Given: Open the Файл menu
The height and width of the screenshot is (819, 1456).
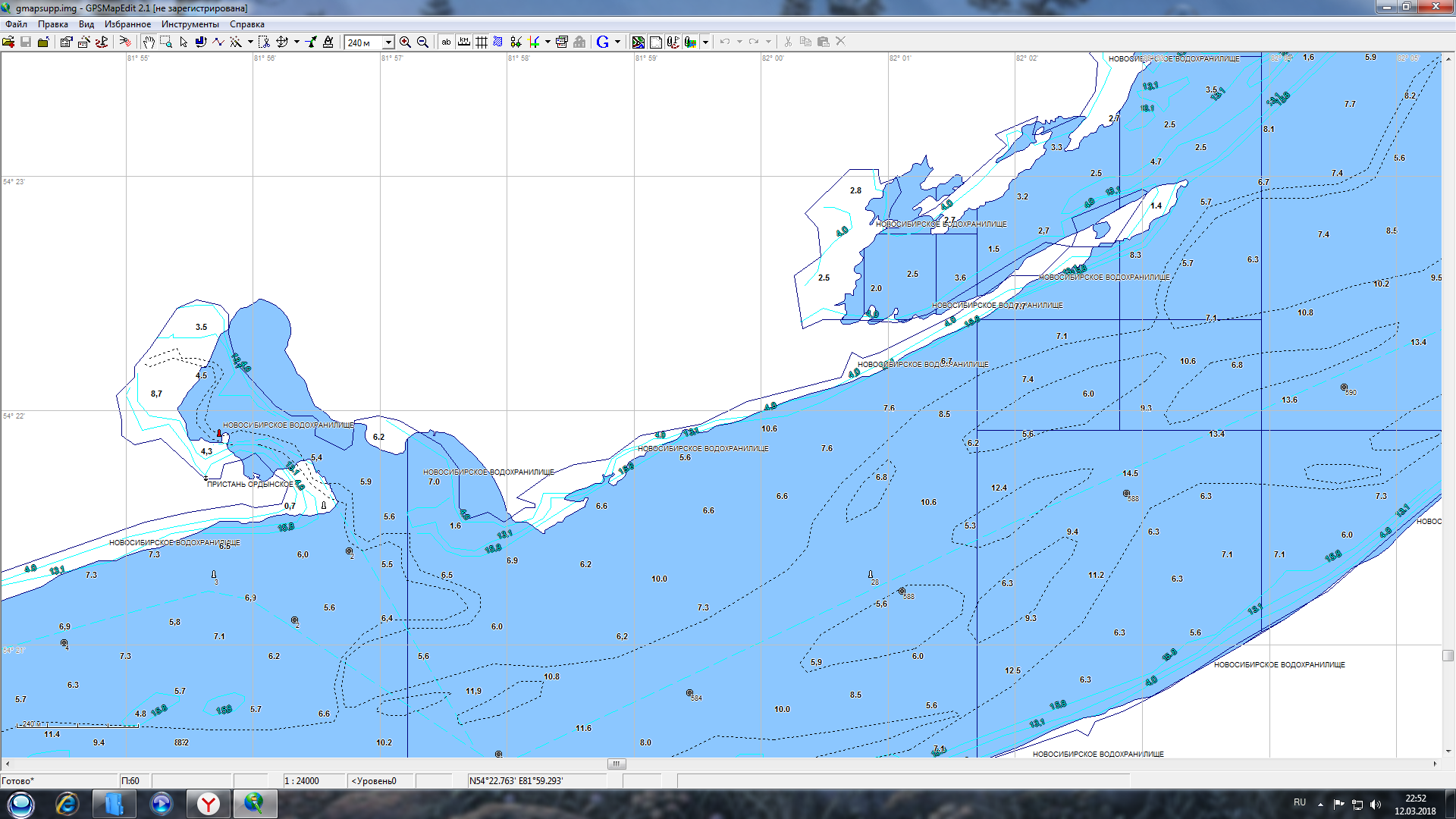Looking at the screenshot, I should (x=16, y=24).
